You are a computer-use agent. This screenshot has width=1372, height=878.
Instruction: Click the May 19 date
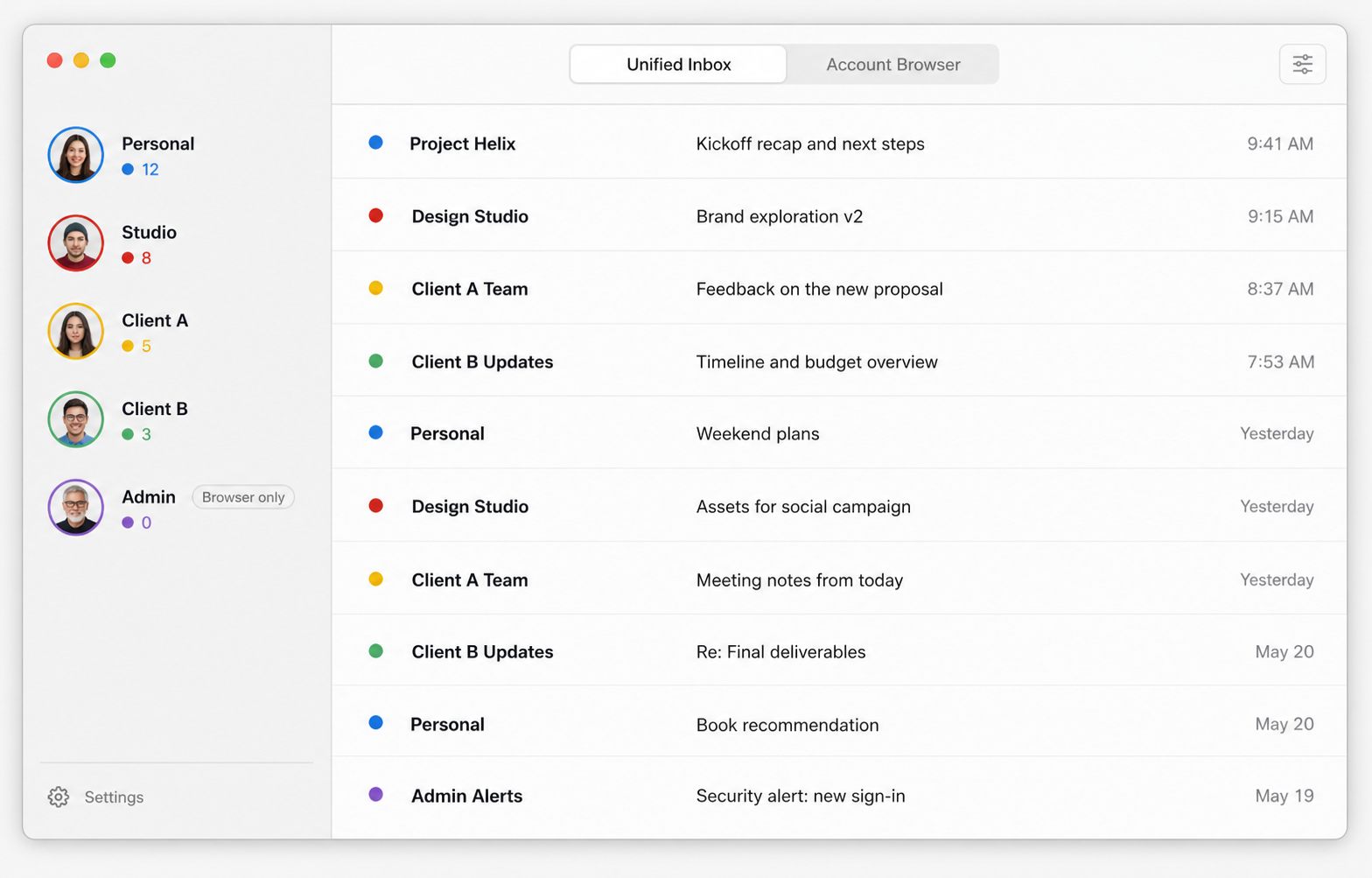[x=1284, y=796]
